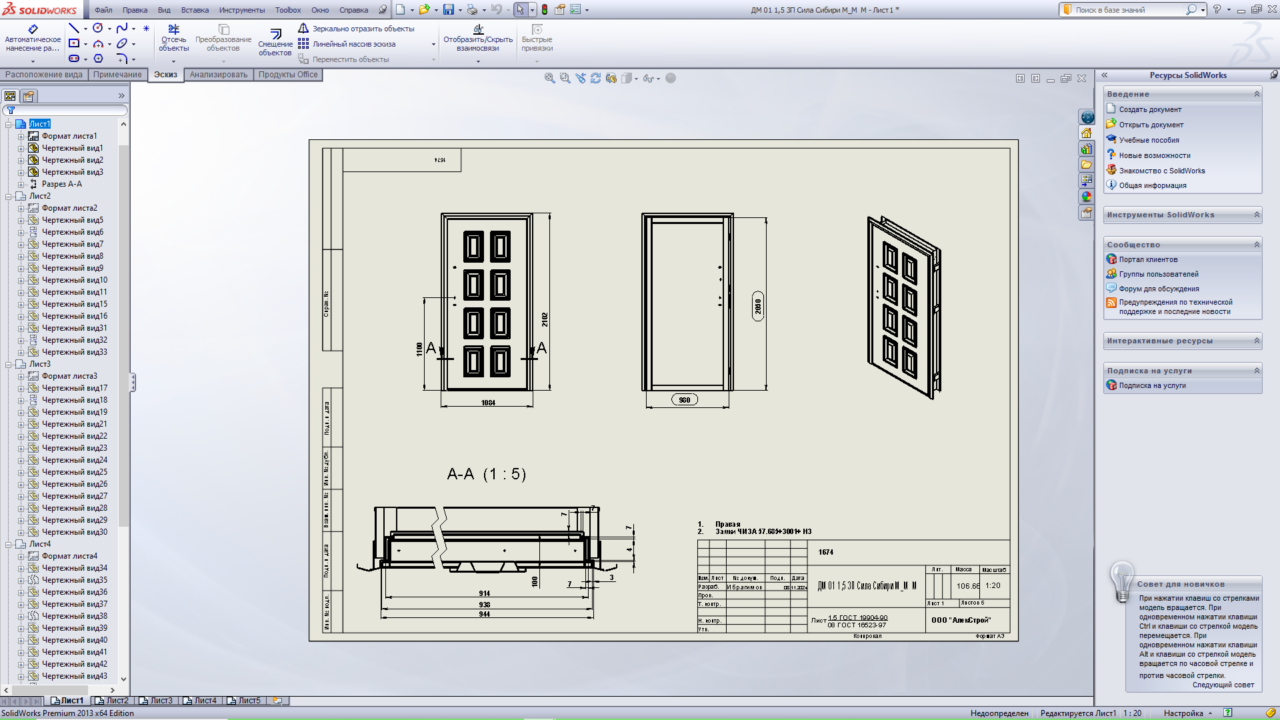The width and height of the screenshot is (1280, 720).
Task: Select Чертежный вид10 in tree
Action: click(x=74, y=280)
